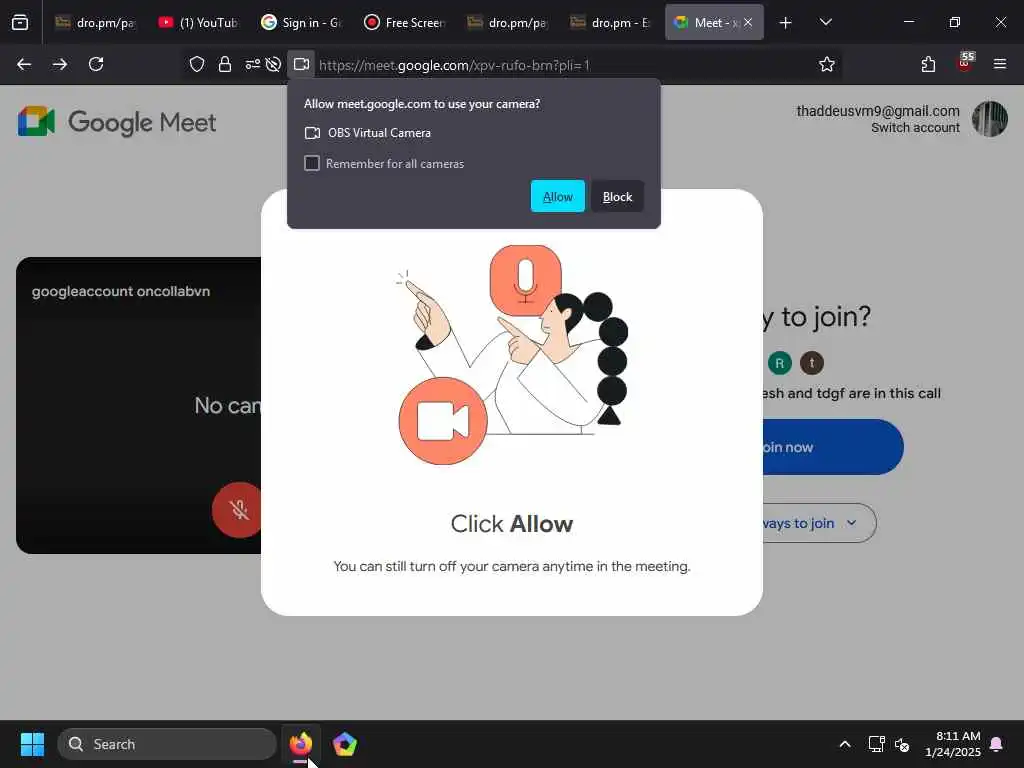Open the account profile avatar

[989, 119]
